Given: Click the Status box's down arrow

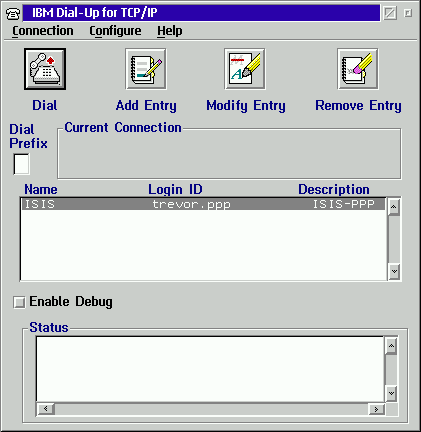Looking at the screenshot, I should (391, 394).
